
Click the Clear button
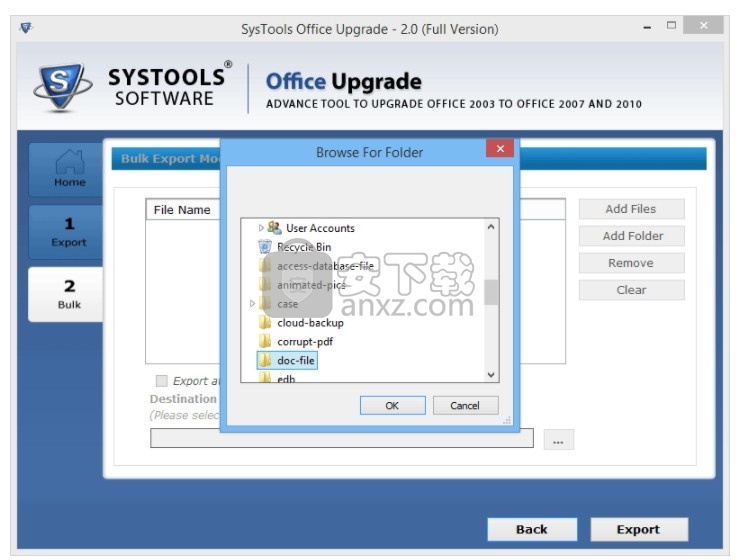[x=631, y=290]
